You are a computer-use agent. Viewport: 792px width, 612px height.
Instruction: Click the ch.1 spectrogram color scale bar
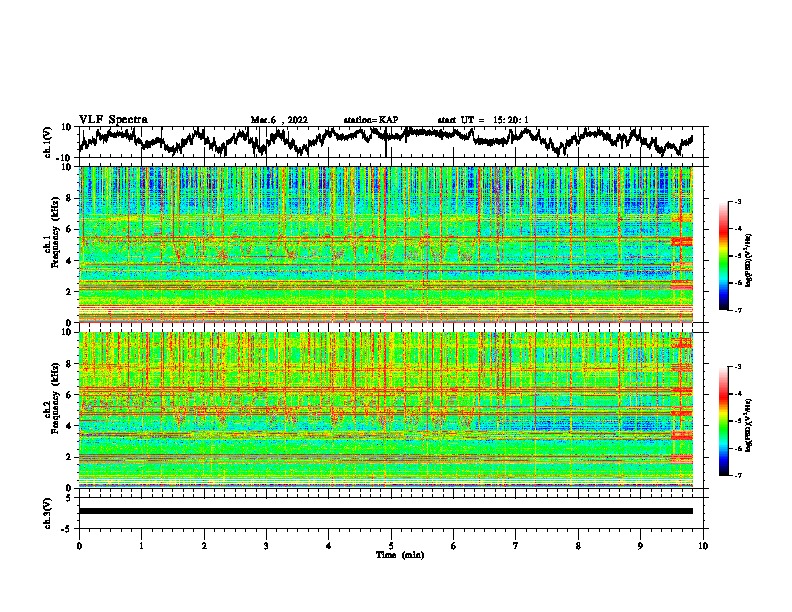[723, 256]
